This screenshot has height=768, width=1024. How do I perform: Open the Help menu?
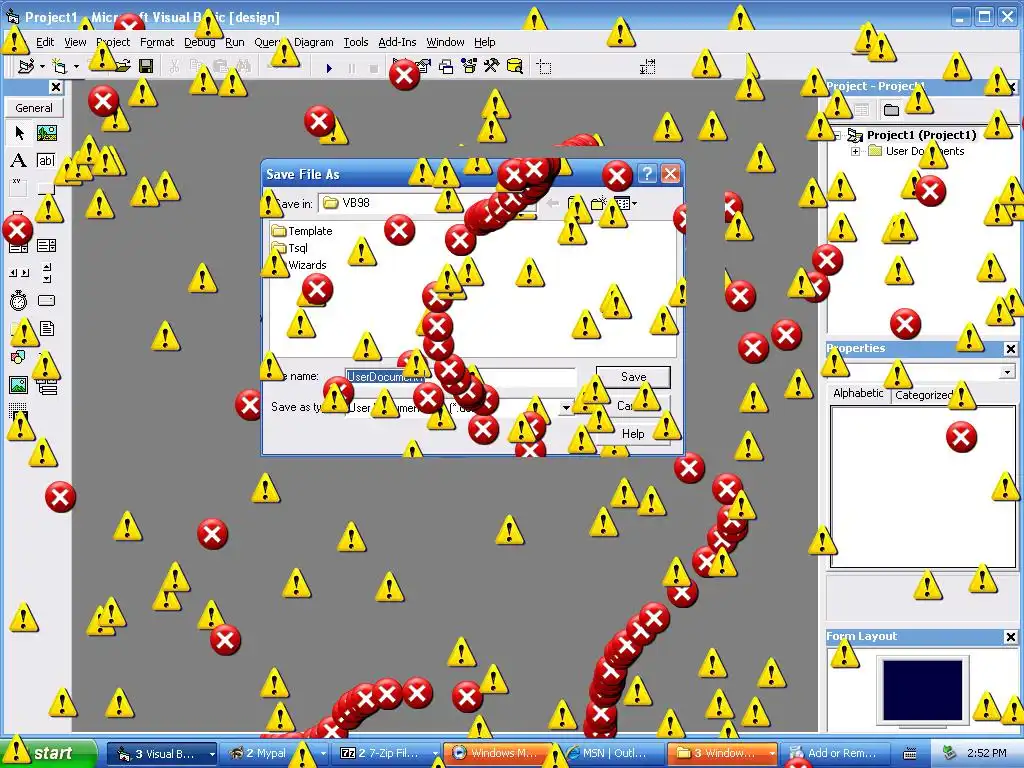[x=485, y=42]
